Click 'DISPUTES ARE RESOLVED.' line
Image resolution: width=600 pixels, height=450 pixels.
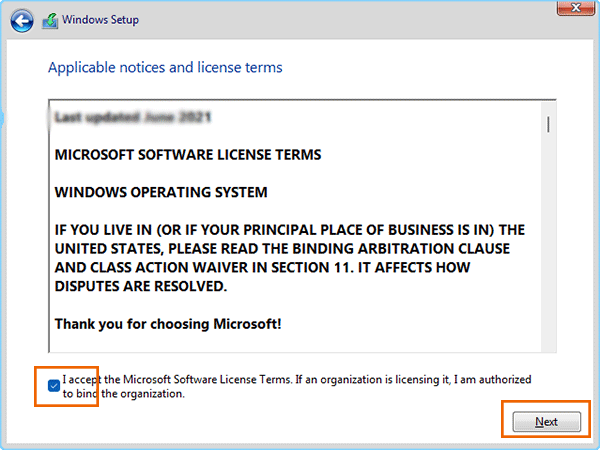coord(141,286)
